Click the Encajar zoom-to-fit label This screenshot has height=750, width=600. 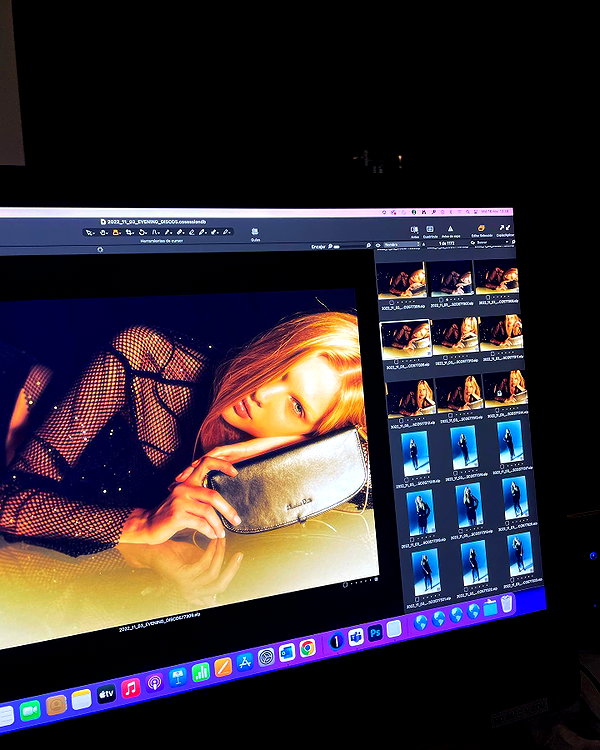pyautogui.click(x=318, y=247)
